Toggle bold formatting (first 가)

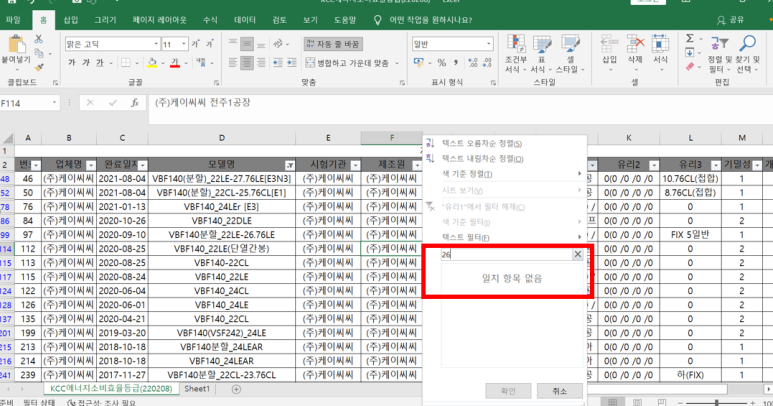point(72,63)
